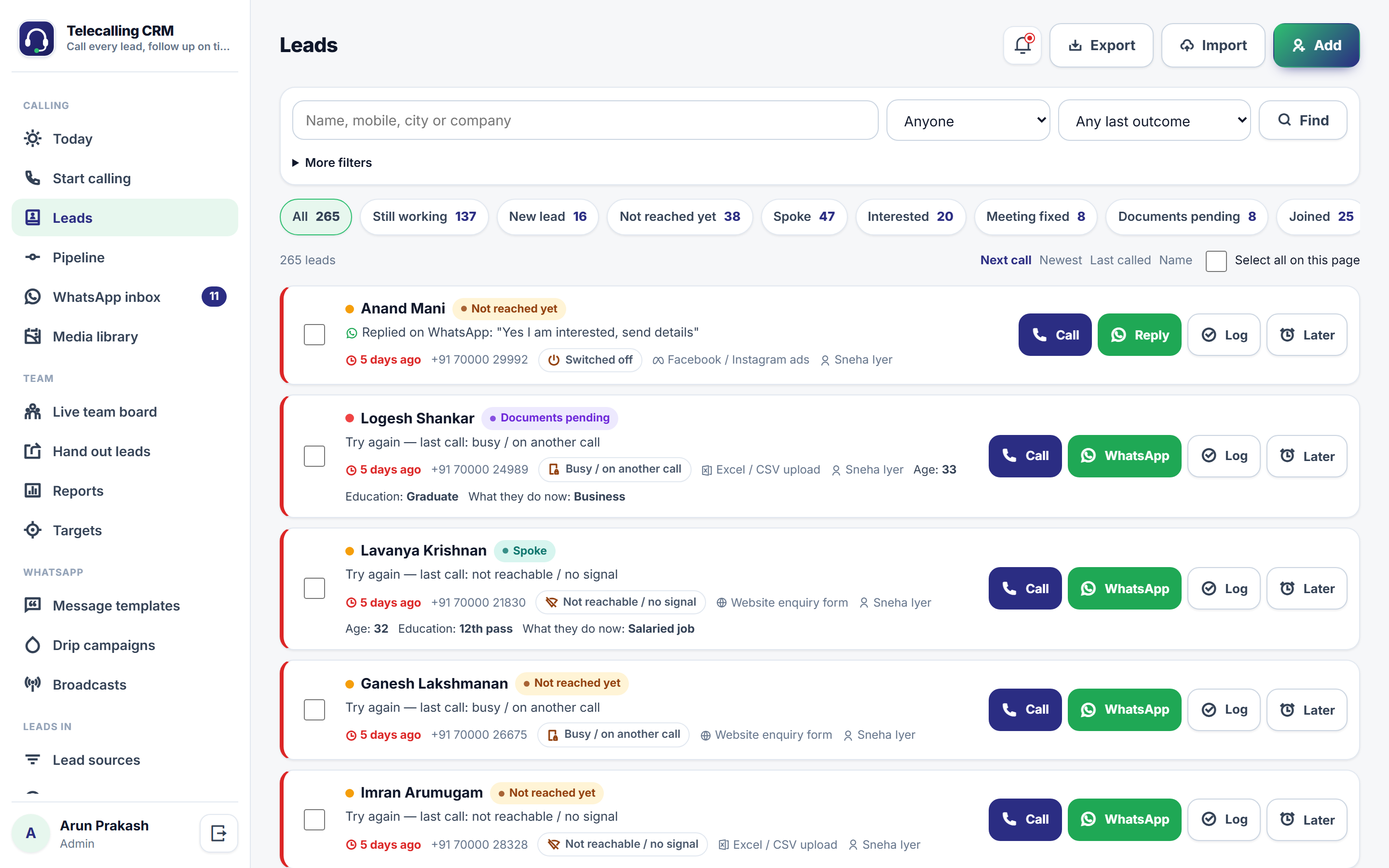
Task: Click the Pipeline icon in sidebar
Action: tap(33, 257)
